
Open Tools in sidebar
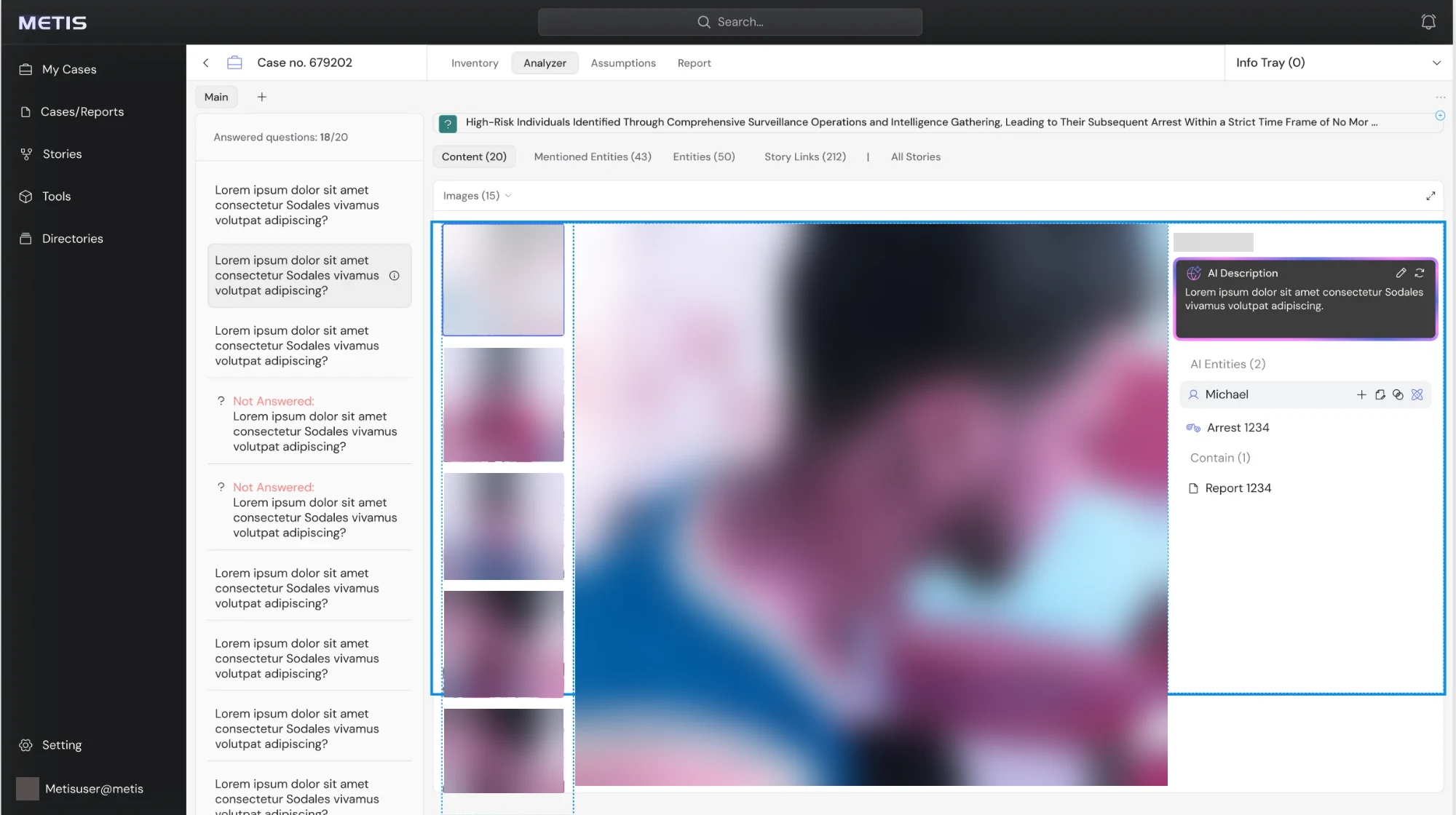point(56,196)
